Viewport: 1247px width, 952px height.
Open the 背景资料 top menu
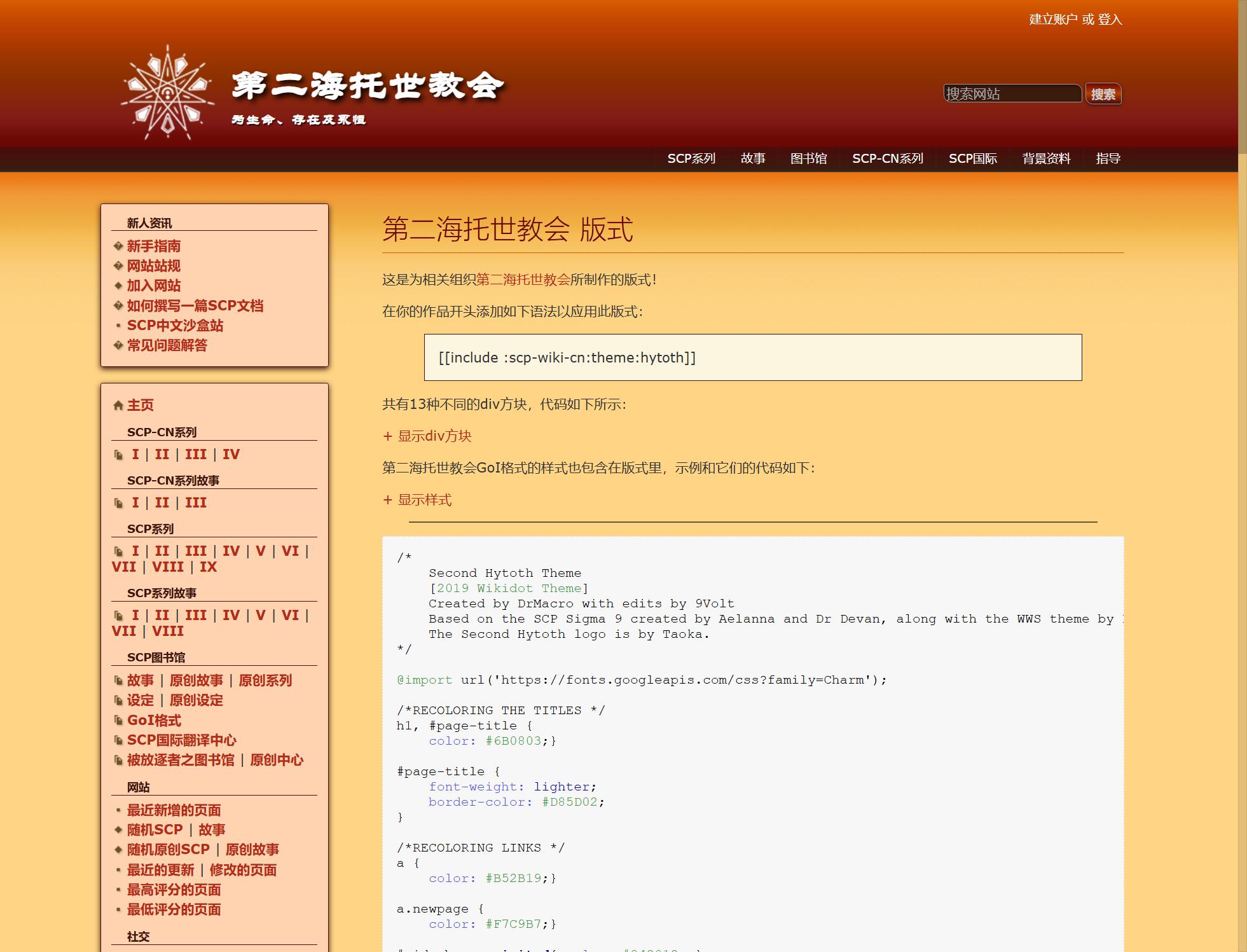point(1046,158)
